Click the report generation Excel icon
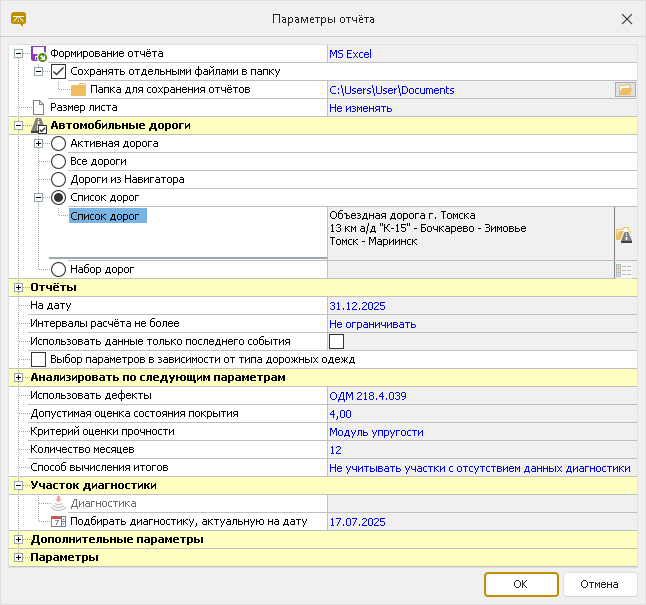This screenshot has width=646, height=605. [39, 54]
